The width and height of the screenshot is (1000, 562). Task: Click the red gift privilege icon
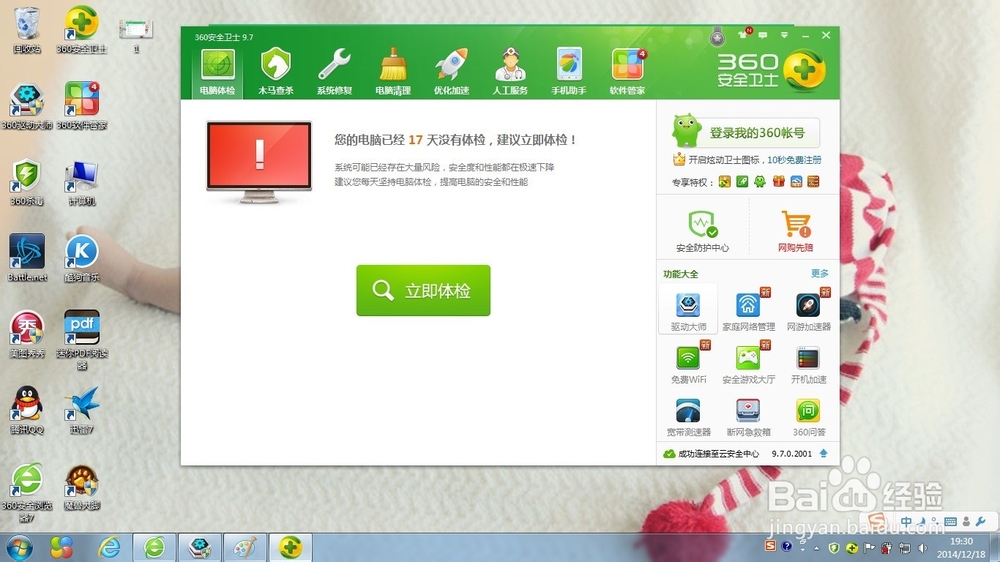778,182
